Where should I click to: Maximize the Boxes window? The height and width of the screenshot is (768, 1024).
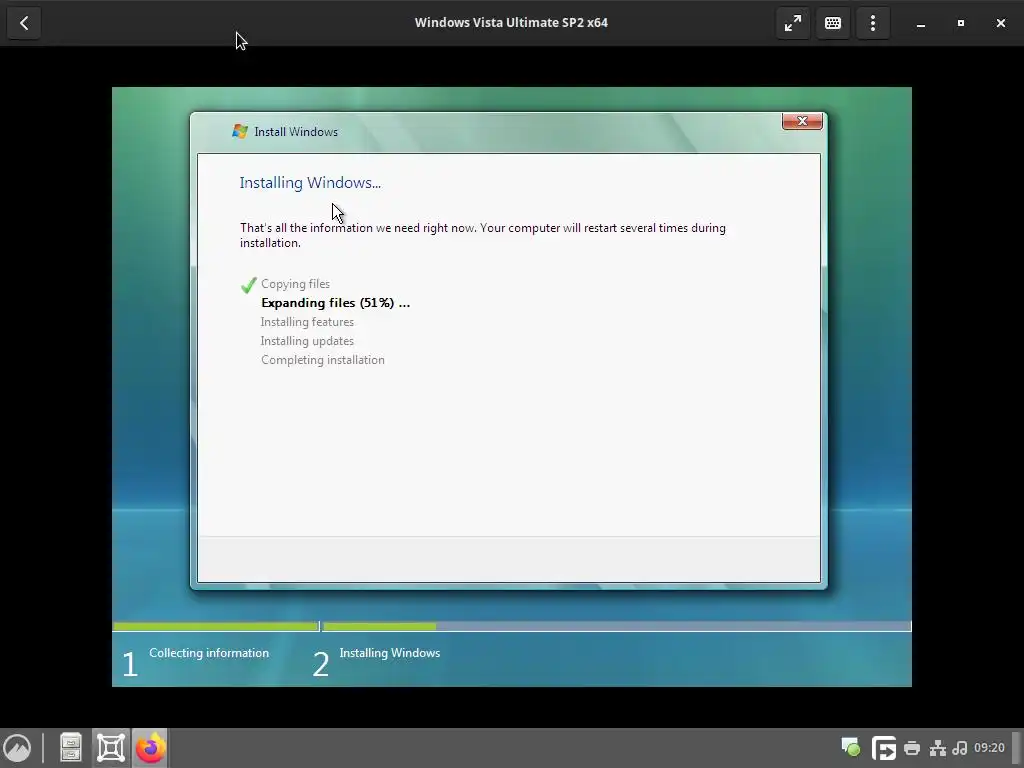(961, 23)
